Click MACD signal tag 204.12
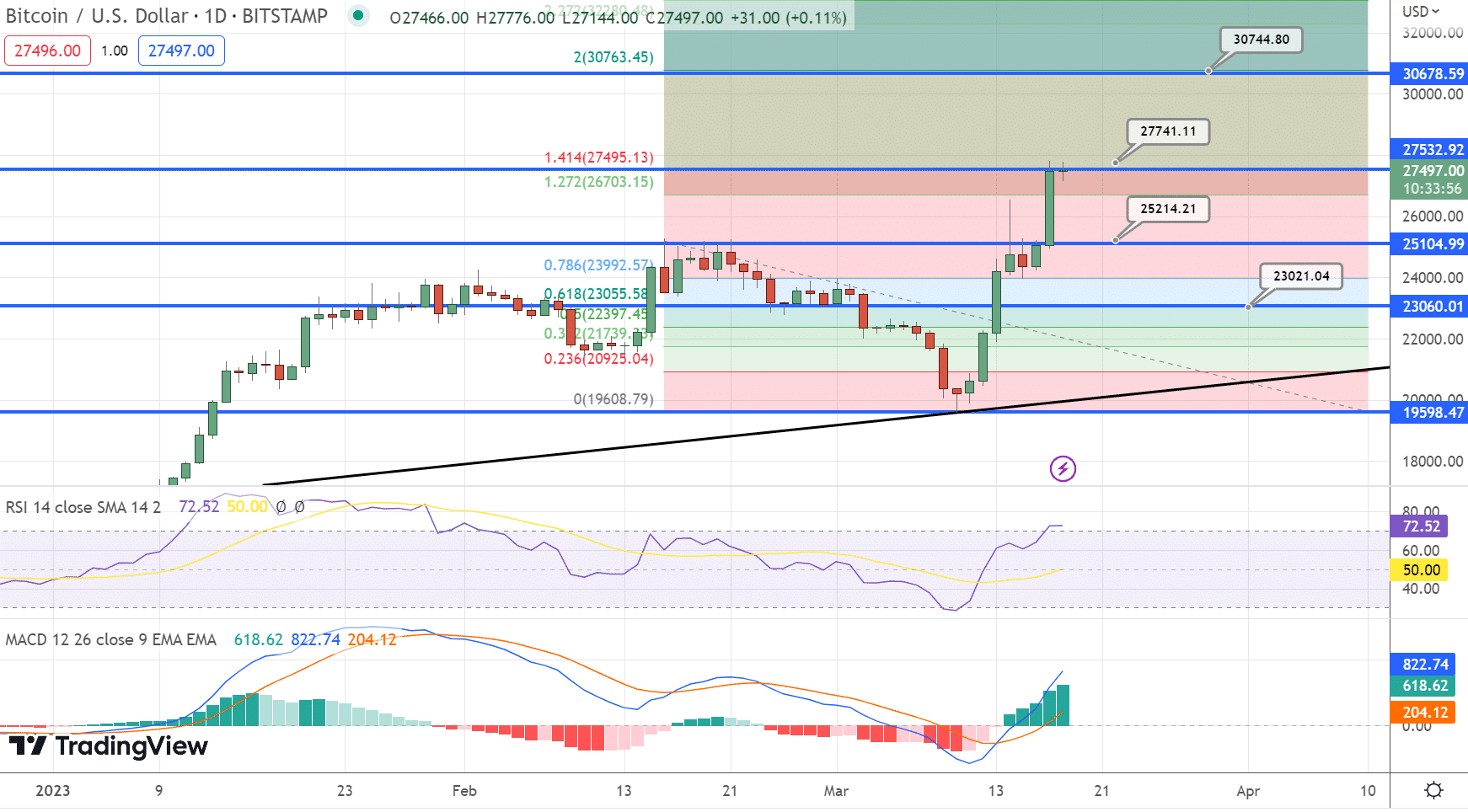 pyautogui.click(x=1422, y=713)
